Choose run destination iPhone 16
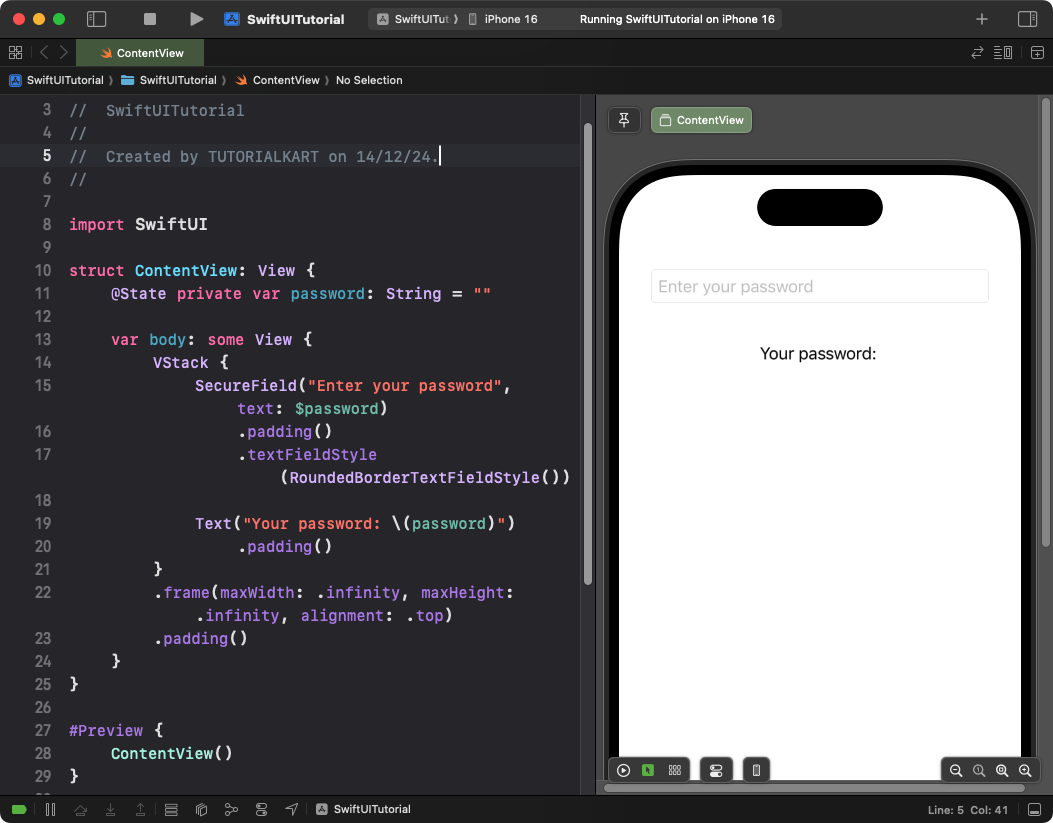 coord(503,19)
